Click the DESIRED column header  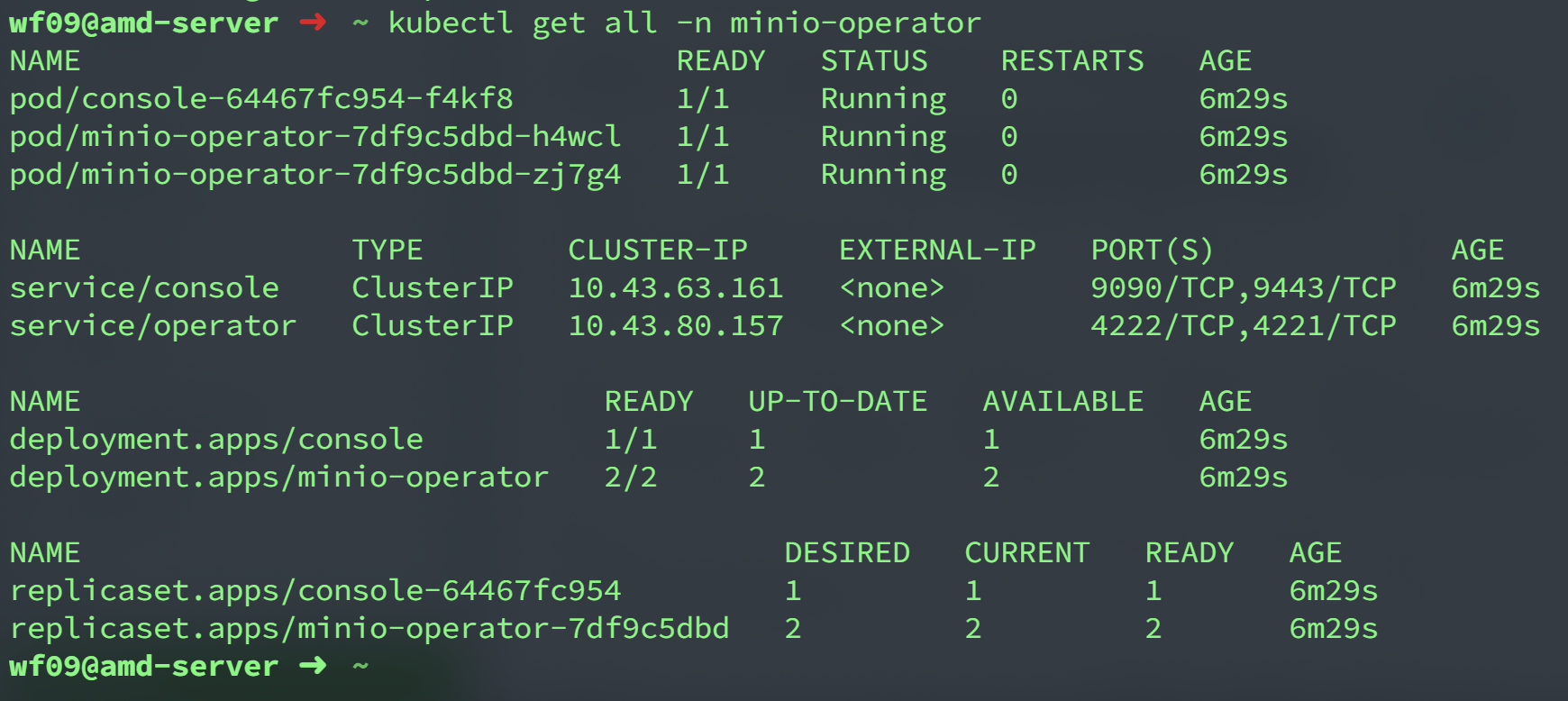(847, 552)
